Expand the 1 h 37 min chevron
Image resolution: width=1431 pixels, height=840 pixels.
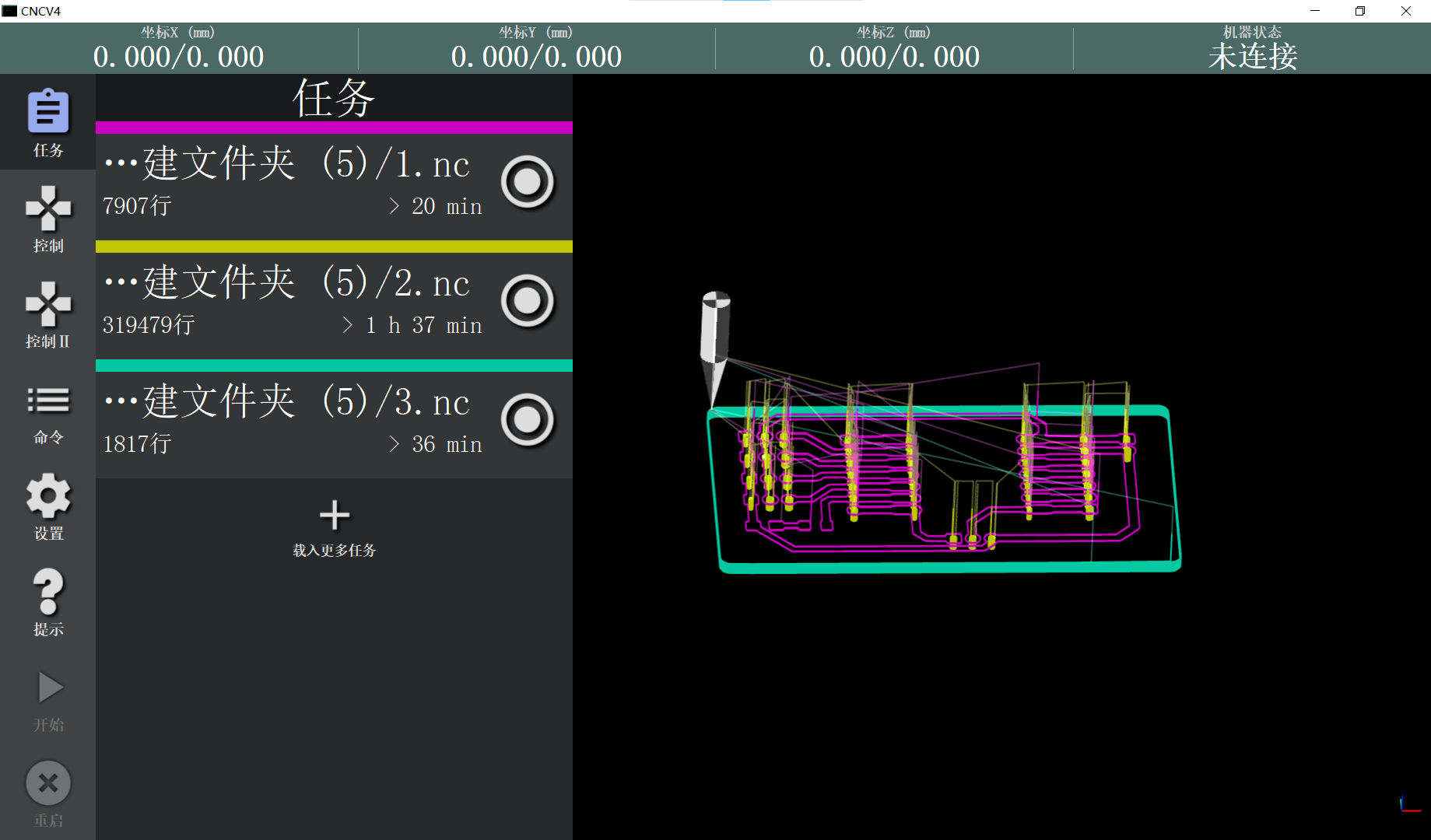click(x=348, y=325)
